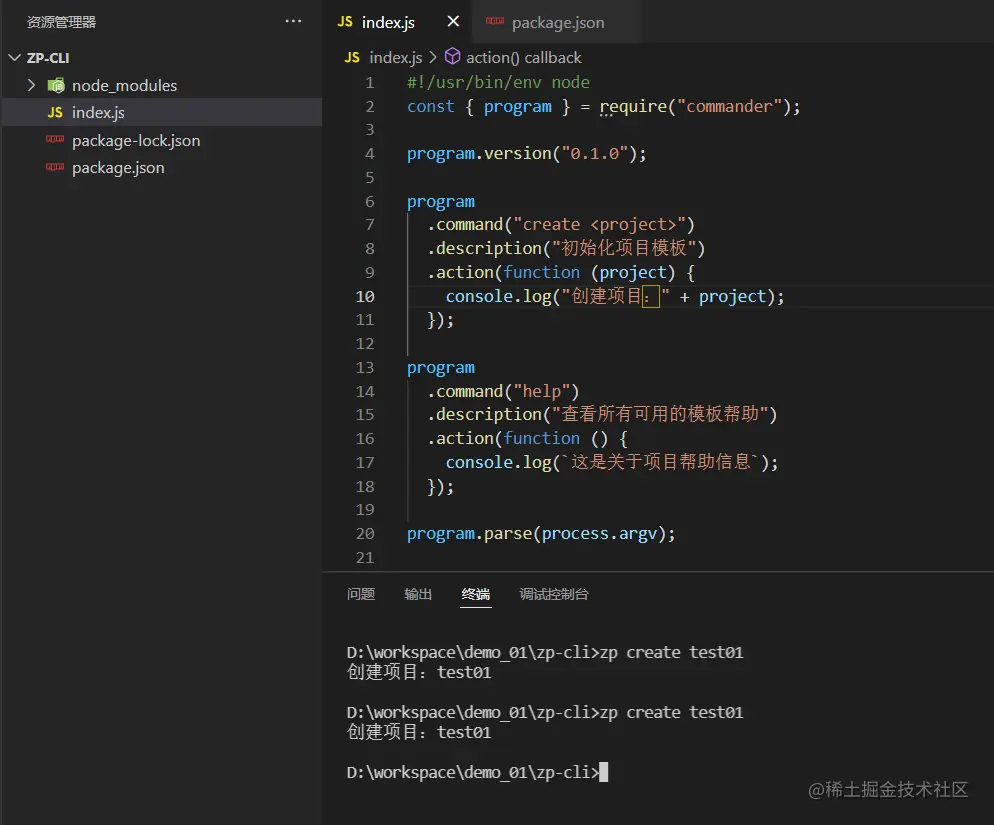Click the node_modules folder icon
Image resolution: width=994 pixels, height=825 pixels.
[x=56, y=85]
